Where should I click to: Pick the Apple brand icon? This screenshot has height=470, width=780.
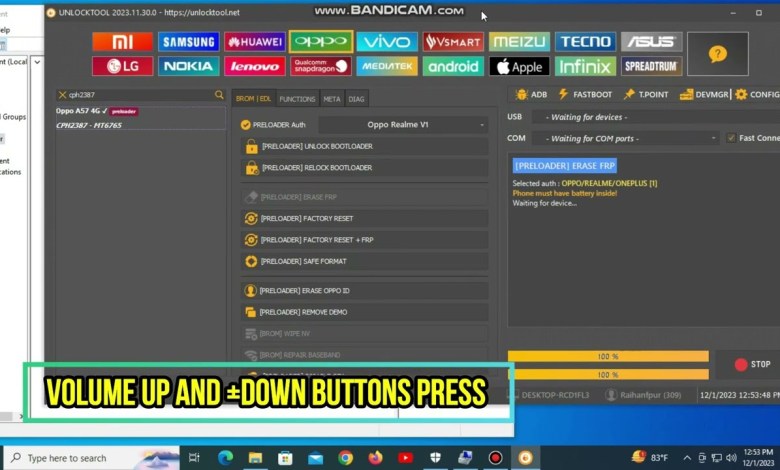tap(519, 66)
